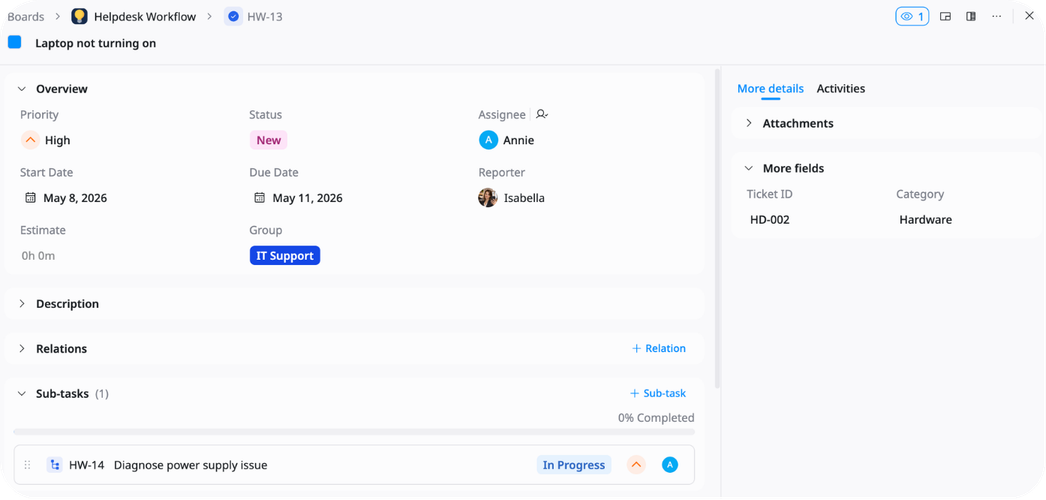
Task: Change the In Progress status of HW-14
Action: pyautogui.click(x=574, y=465)
